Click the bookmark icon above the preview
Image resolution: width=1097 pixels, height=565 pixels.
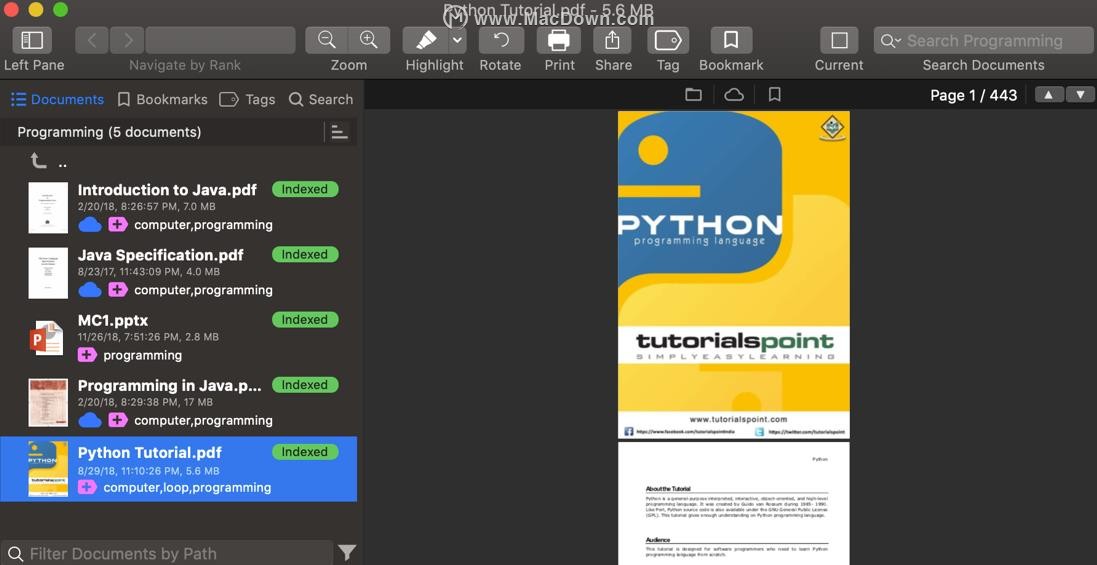pyautogui.click(x=774, y=94)
